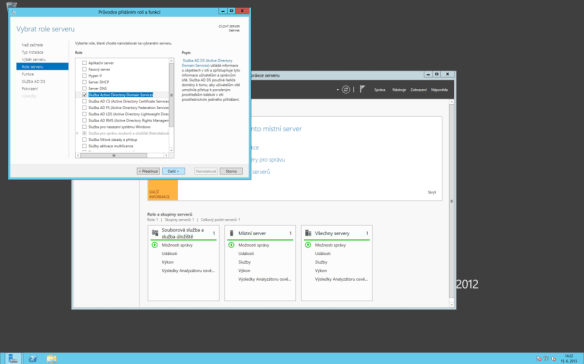Click the wizard title bar icon
The image size is (584, 364).
click(x=14, y=12)
